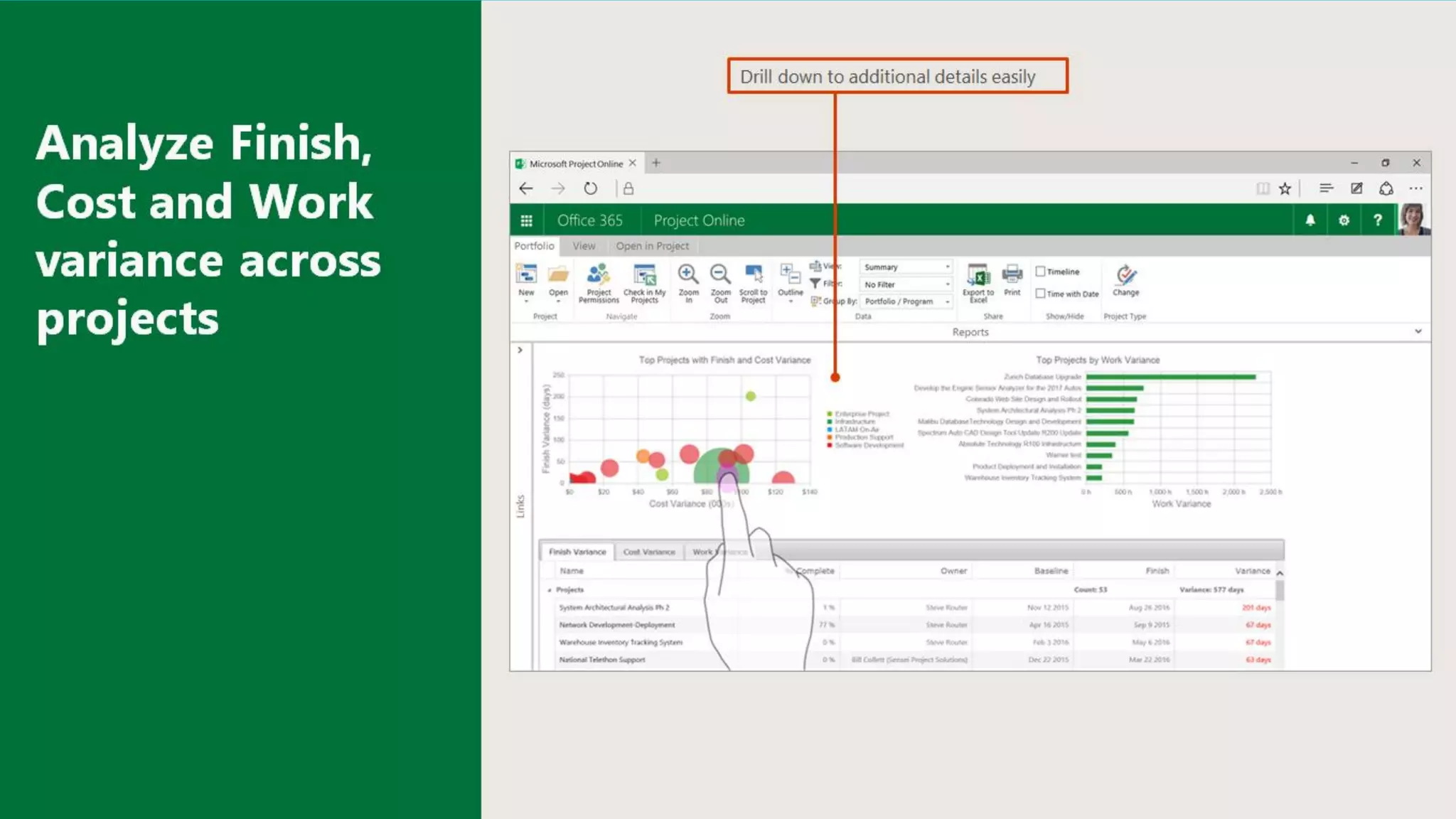Open Project Permissions icon
The image size is (1456, 819).
598,274
